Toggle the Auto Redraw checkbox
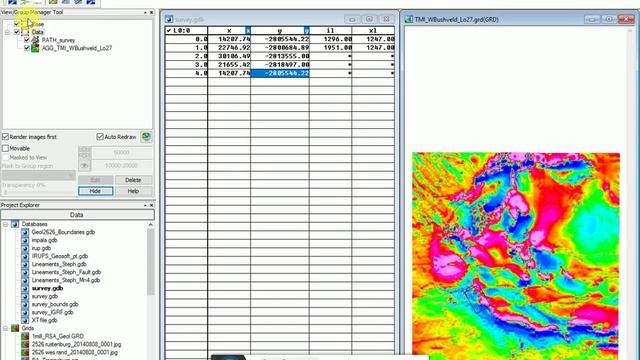 click(x=100, y=137)
